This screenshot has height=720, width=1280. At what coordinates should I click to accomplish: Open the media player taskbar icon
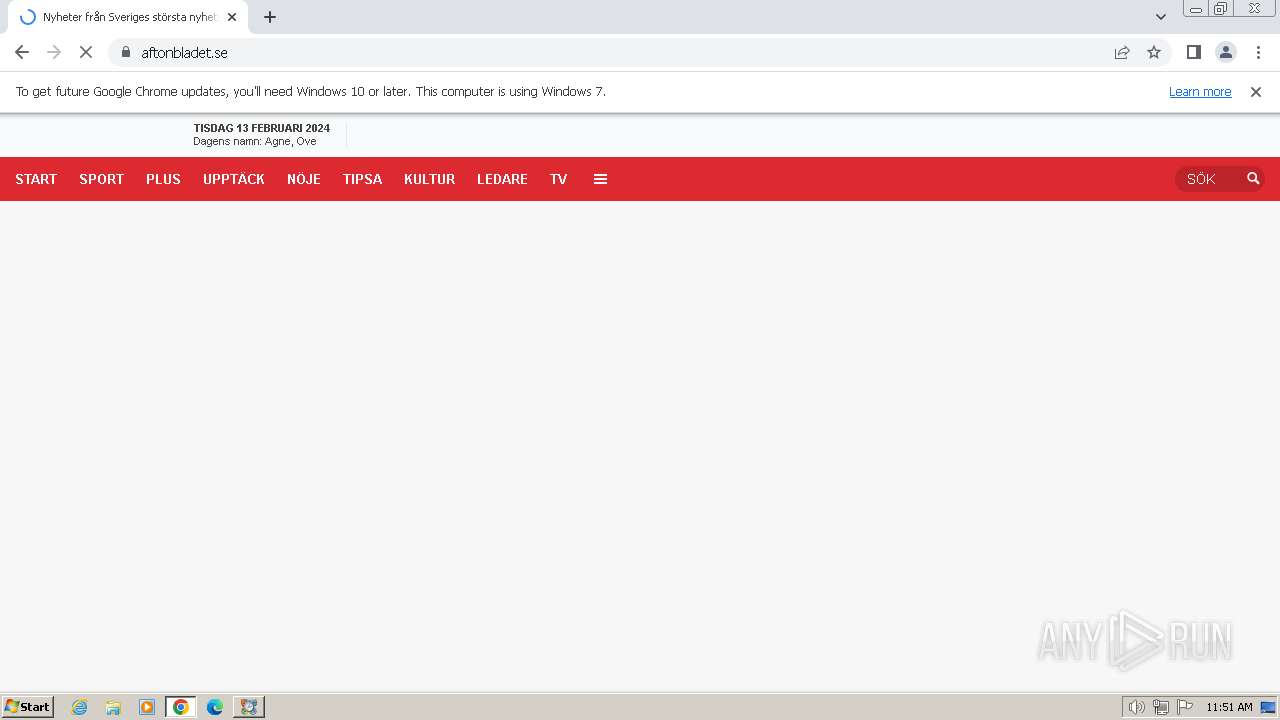[147, 707]
